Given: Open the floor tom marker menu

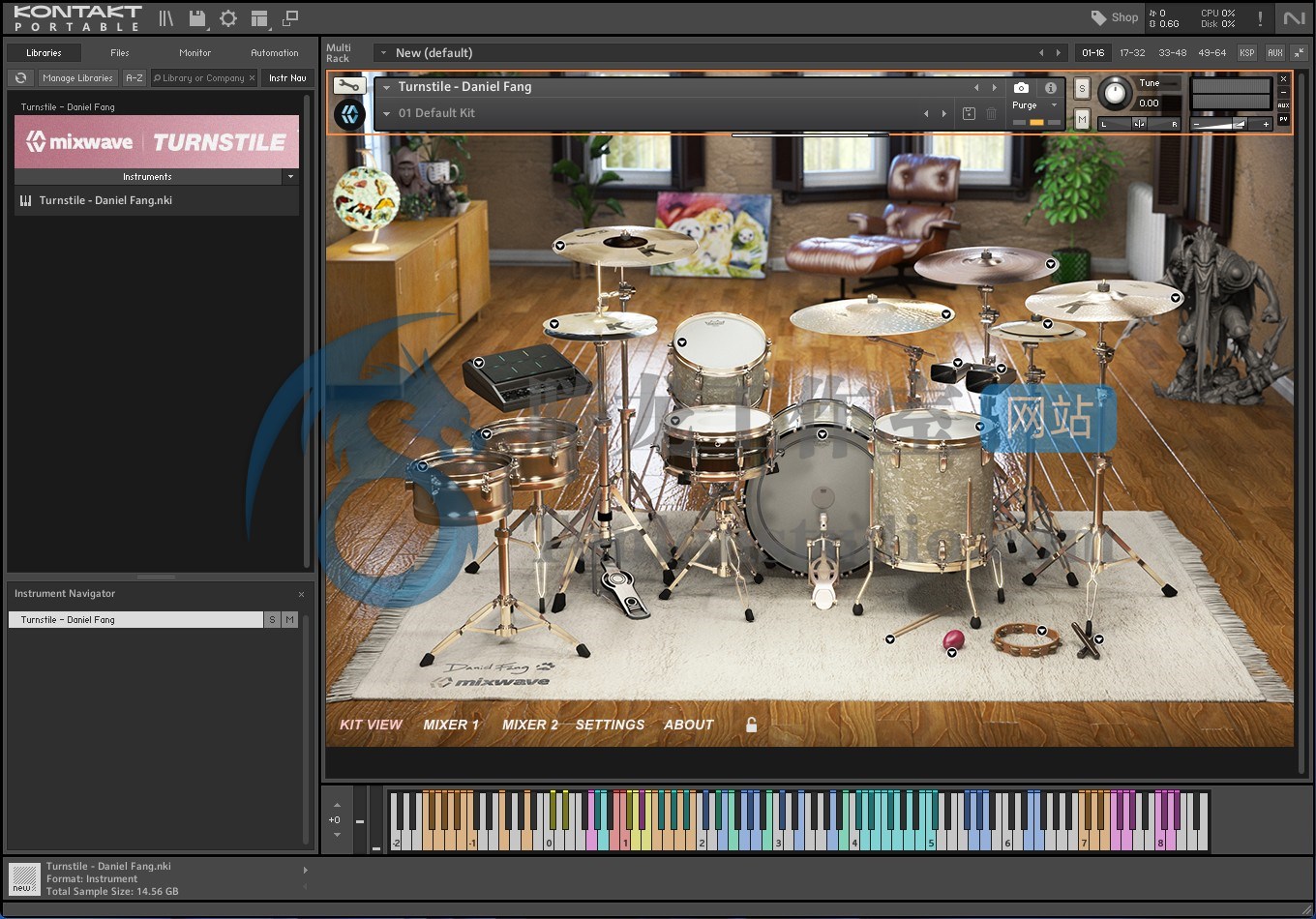Looking at the screenshot, I should pos(979,427).
